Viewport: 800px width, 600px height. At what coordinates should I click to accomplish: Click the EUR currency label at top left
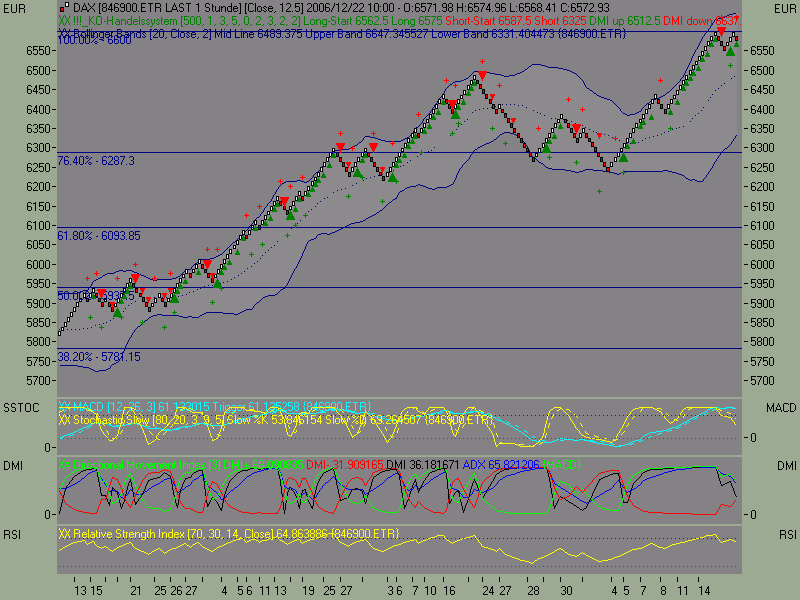point(14,9)
